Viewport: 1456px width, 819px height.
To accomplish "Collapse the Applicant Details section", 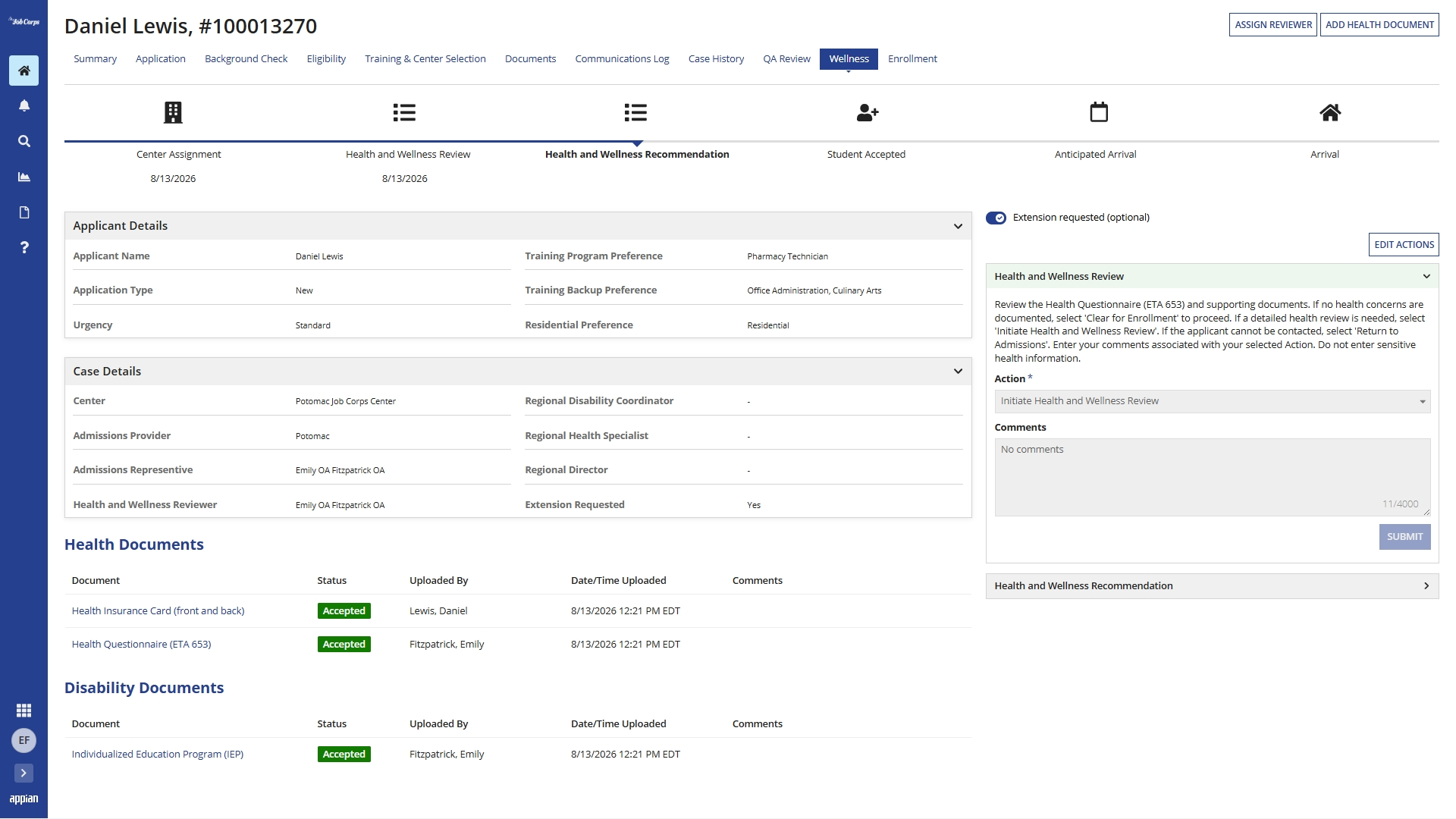I will [x=958, y=226].
